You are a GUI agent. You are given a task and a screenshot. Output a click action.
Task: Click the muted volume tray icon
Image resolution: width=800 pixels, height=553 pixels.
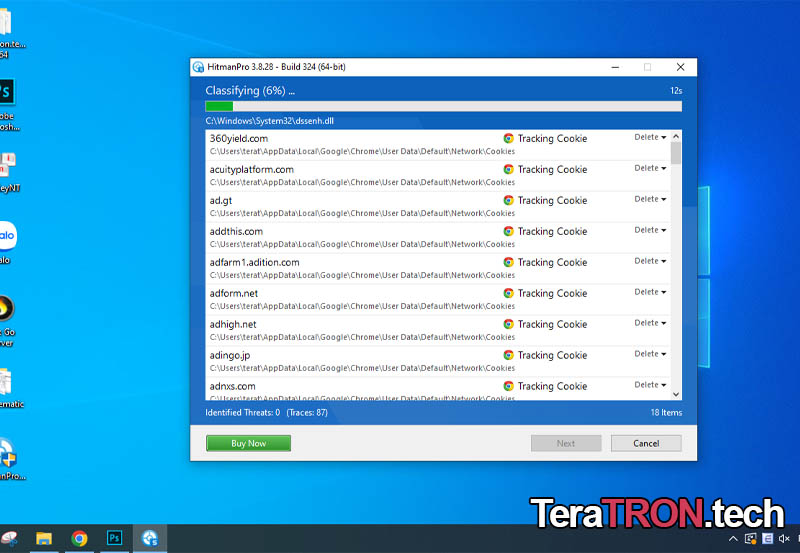click(x=784, y=539)
